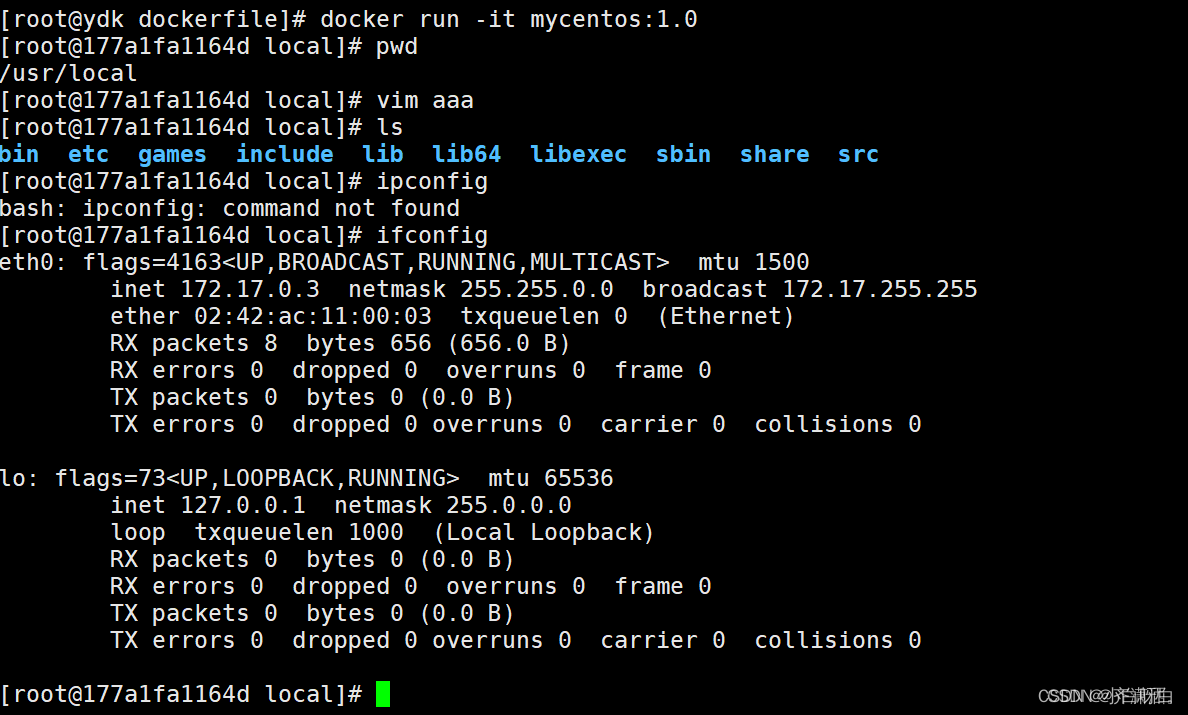Click the 'mtu 1500' value
1188x715 pixels.
tap(753, 262)
